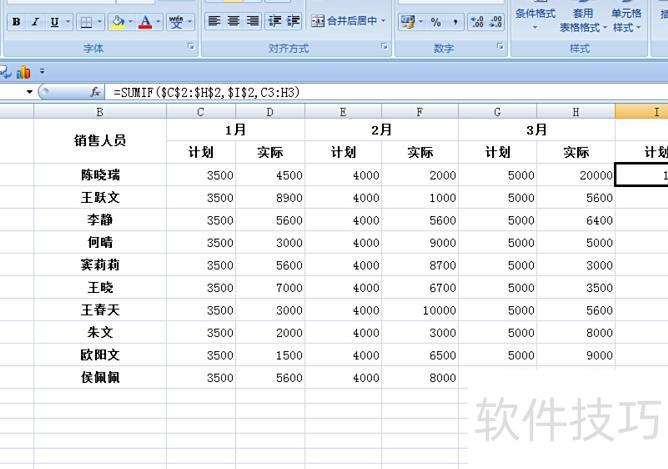Select the cell with name 侯佩佩
This screenshot has height=469, width=668.
point(100,377)
